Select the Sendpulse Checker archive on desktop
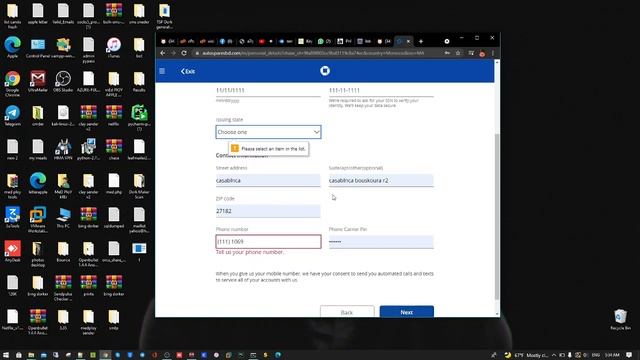 [63, 288]
